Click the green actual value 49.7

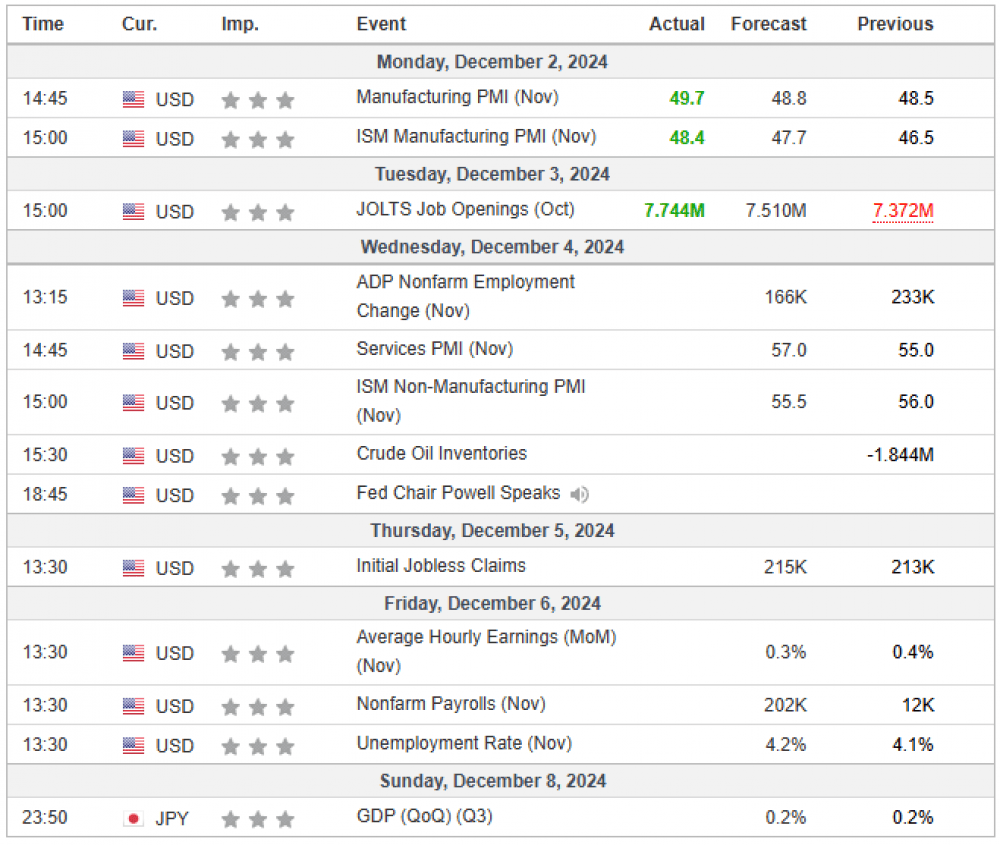[x=687, y=98]
